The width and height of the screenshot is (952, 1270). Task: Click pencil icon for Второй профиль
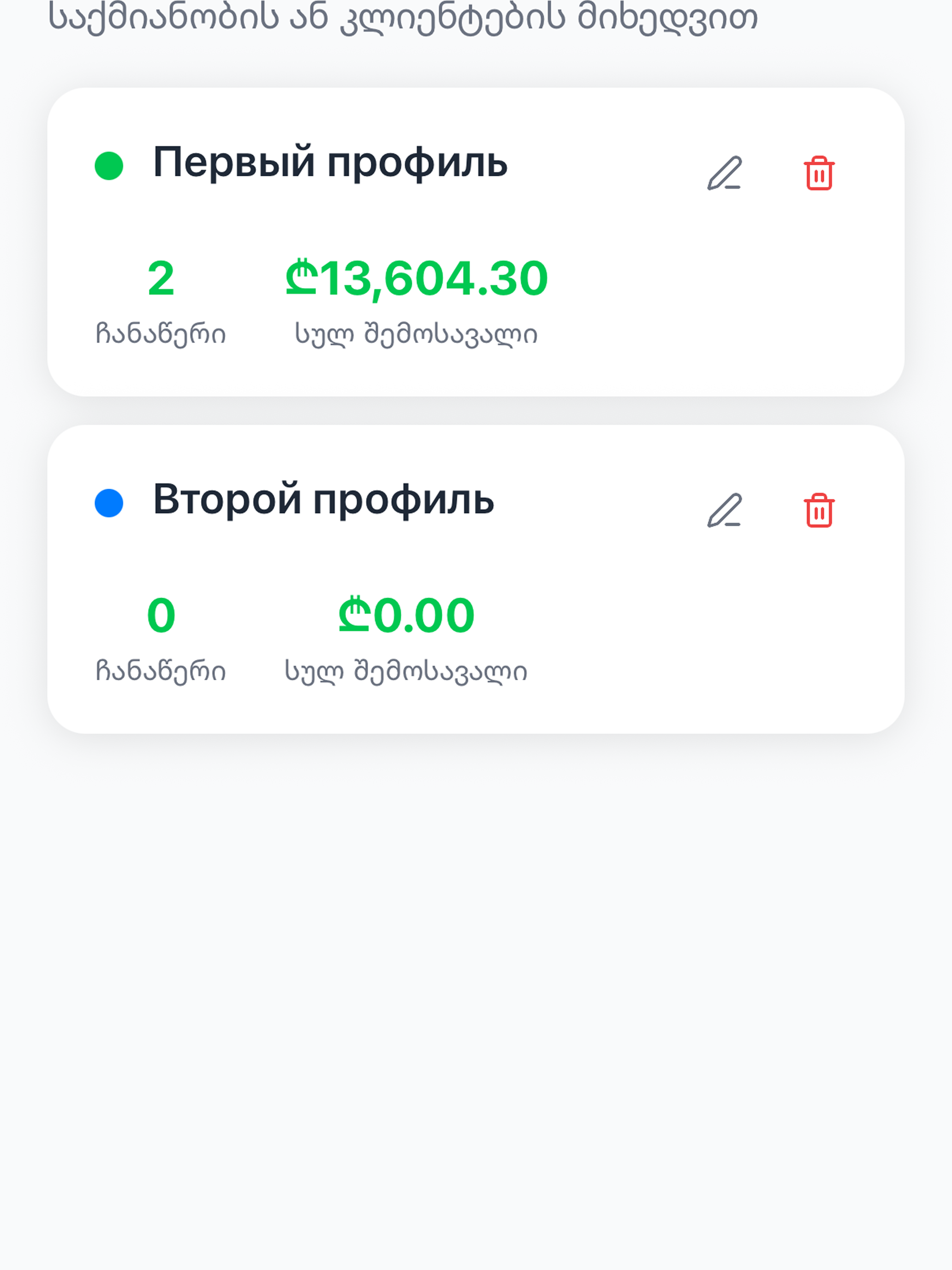724,510
